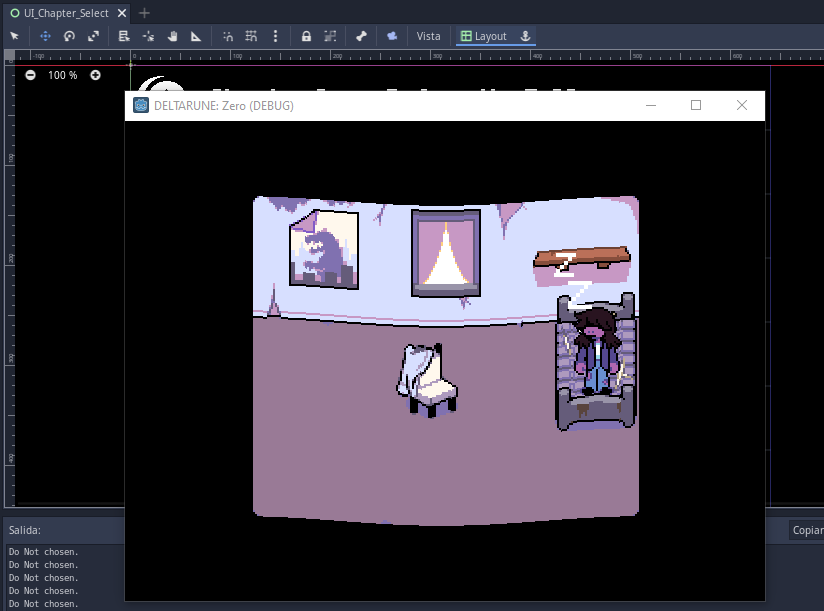Screen dimensions: 824x611
Task: Click the Salida: output label
Action: tap(25, 530)
